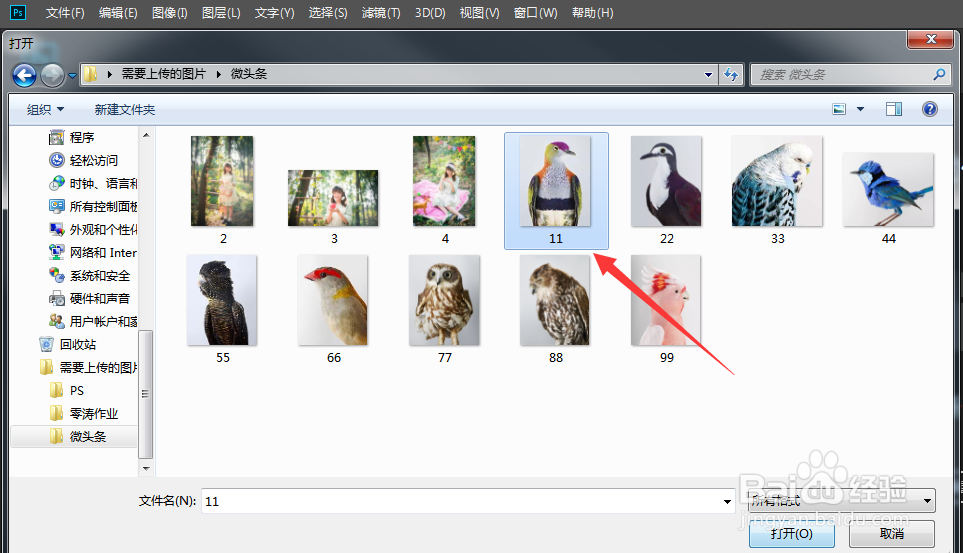The image size is (963, 553).
Task: Open the 滤镜(T) menu
Action: point(381,12)
